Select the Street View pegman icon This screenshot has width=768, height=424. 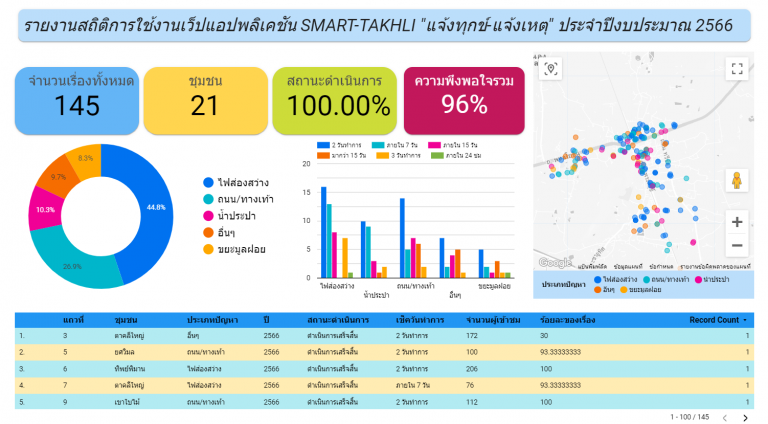click(737, 181)
